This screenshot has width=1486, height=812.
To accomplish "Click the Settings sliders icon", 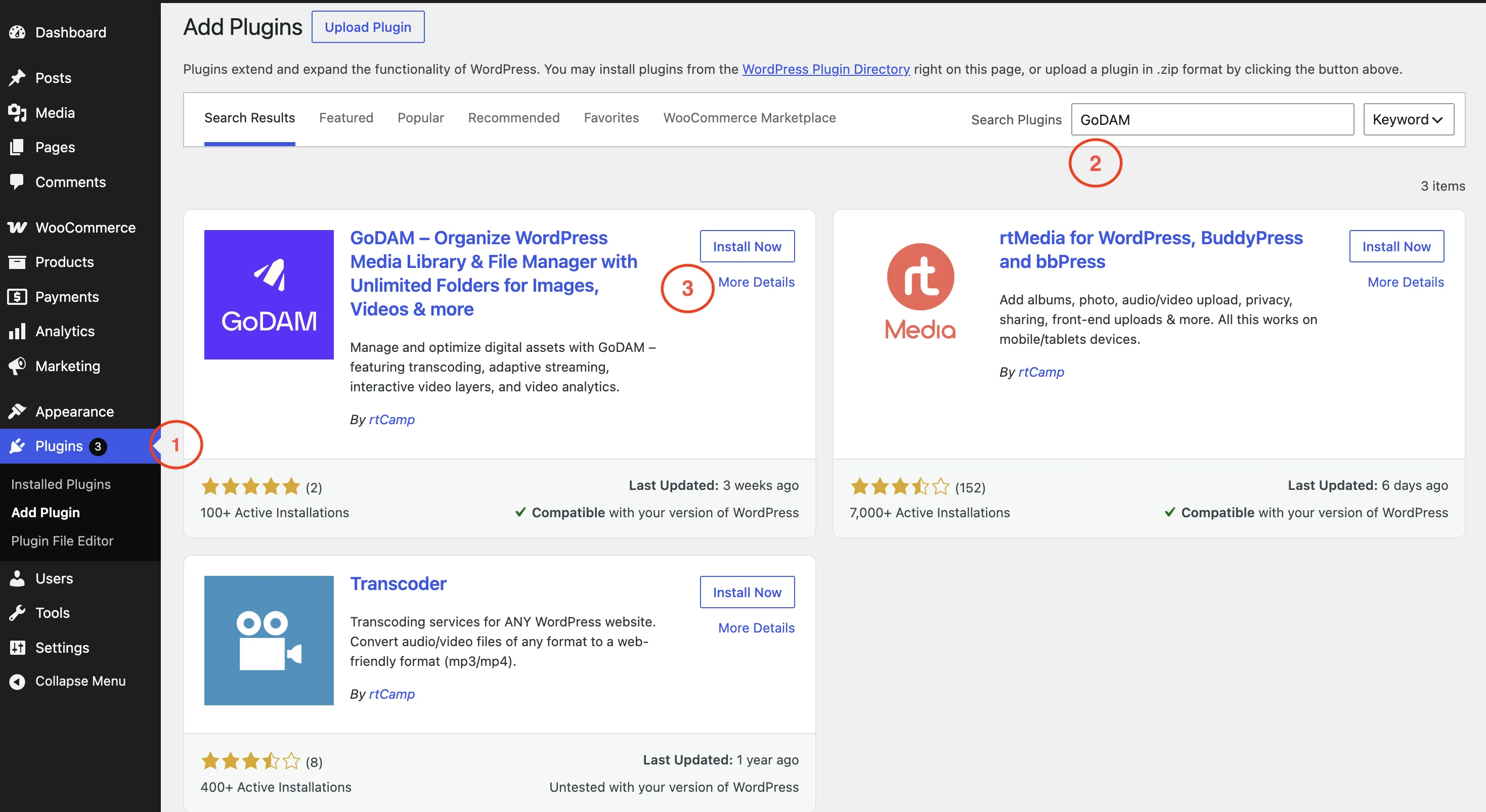I will (17, 647).
